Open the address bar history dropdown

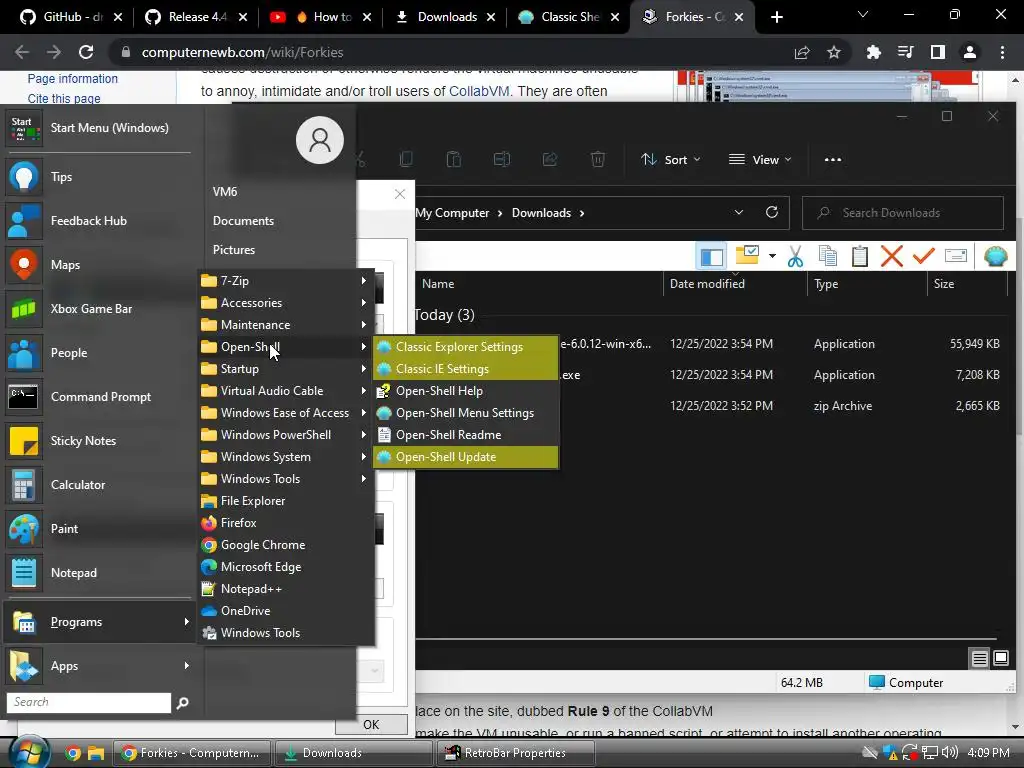point(739,212)
